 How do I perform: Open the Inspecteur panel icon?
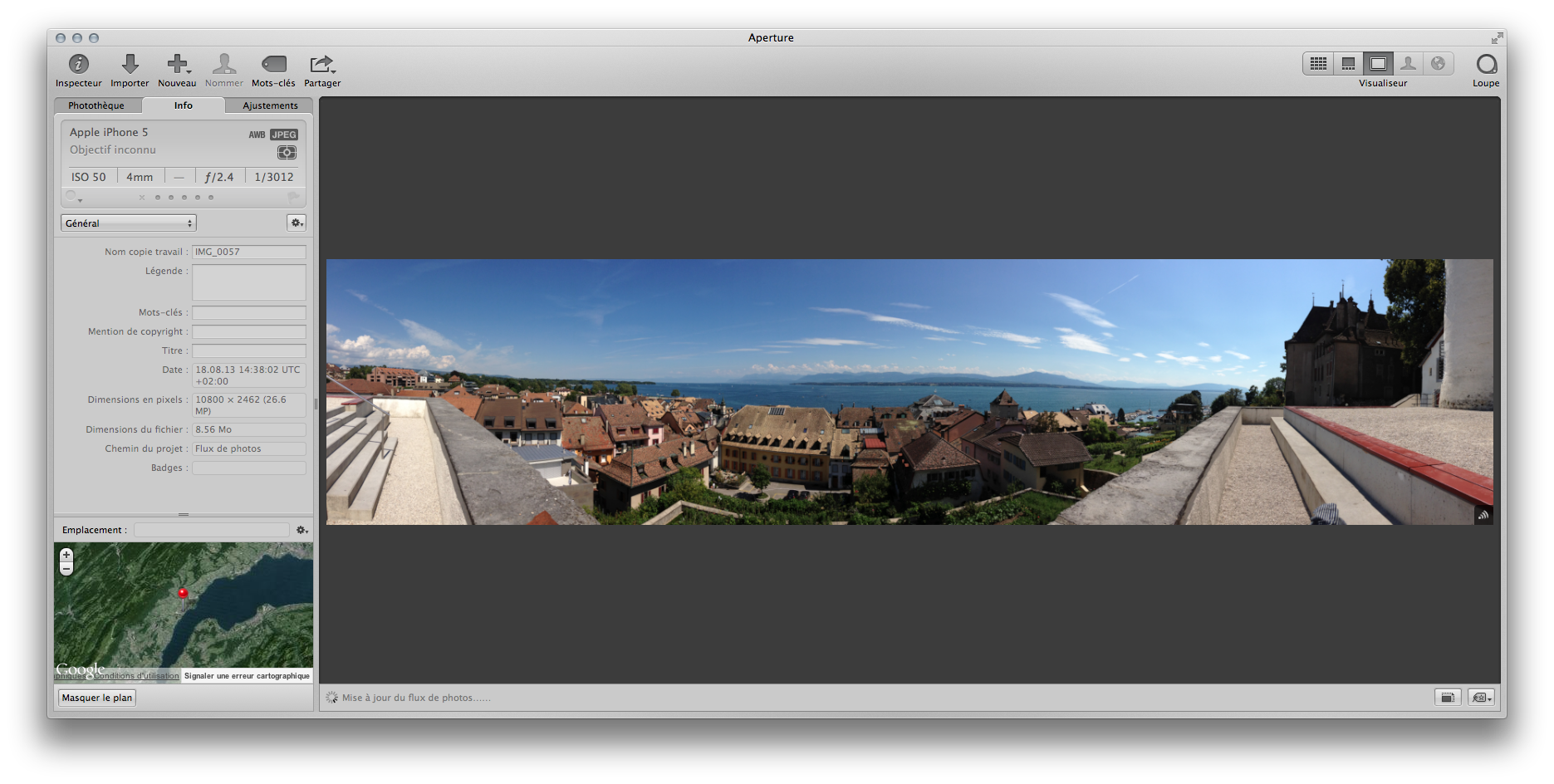[x=79, y=64]
